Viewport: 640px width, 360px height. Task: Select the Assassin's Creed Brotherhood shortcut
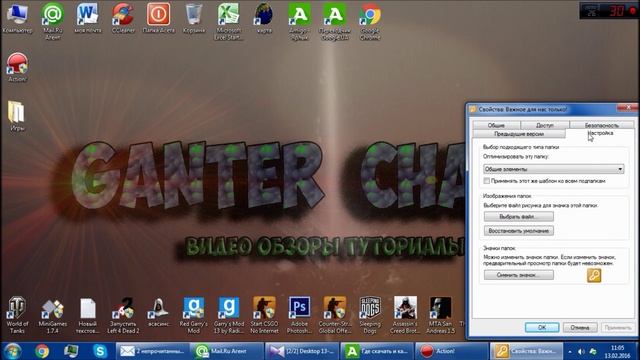point(405,315)
